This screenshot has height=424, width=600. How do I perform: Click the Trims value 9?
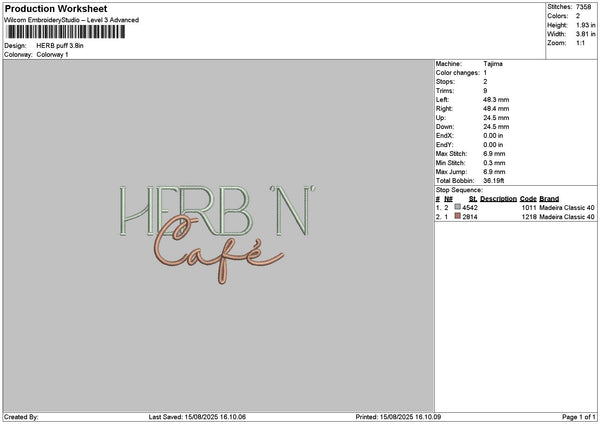pyautogui.click(x=485, y=91)
